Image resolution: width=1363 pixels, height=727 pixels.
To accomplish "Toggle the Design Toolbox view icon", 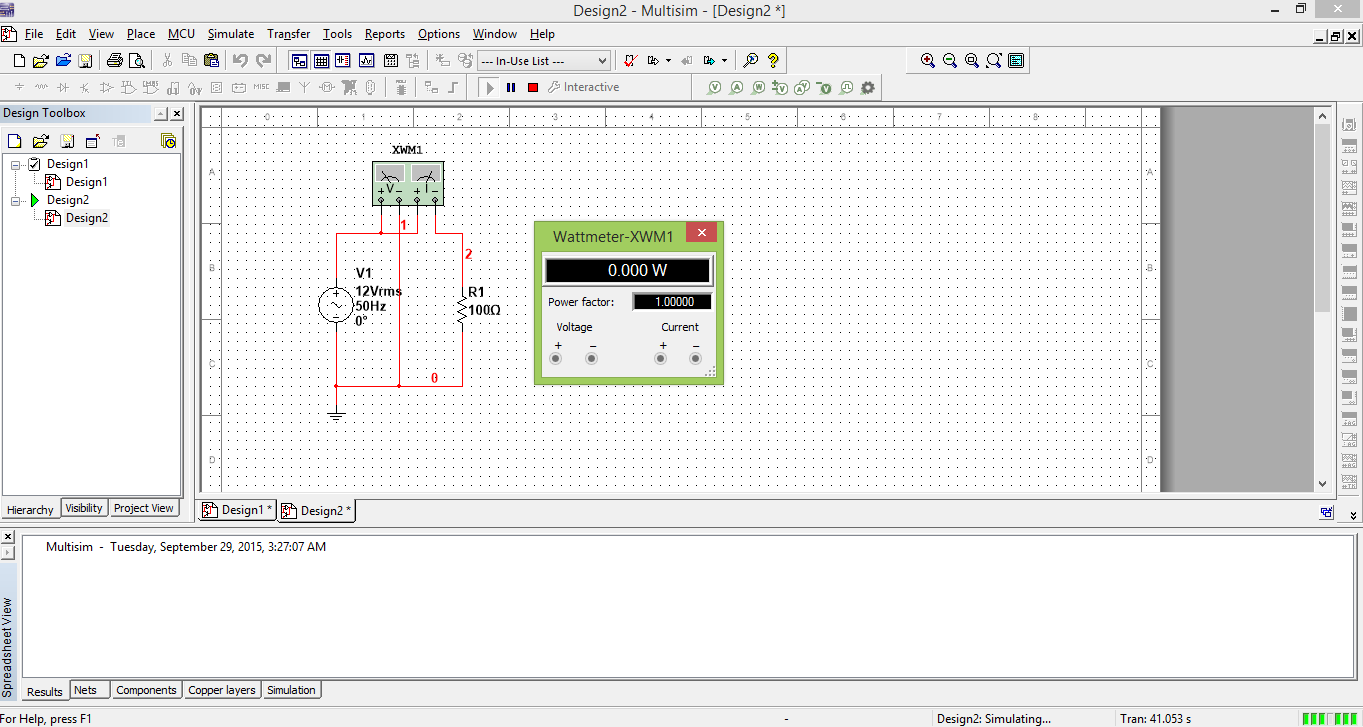I will [x=299, y=61].
